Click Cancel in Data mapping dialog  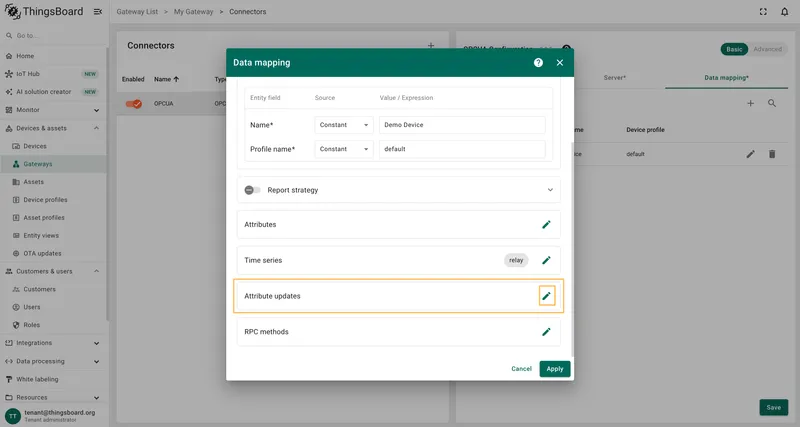pyautogui.click(x=521, y=369)
